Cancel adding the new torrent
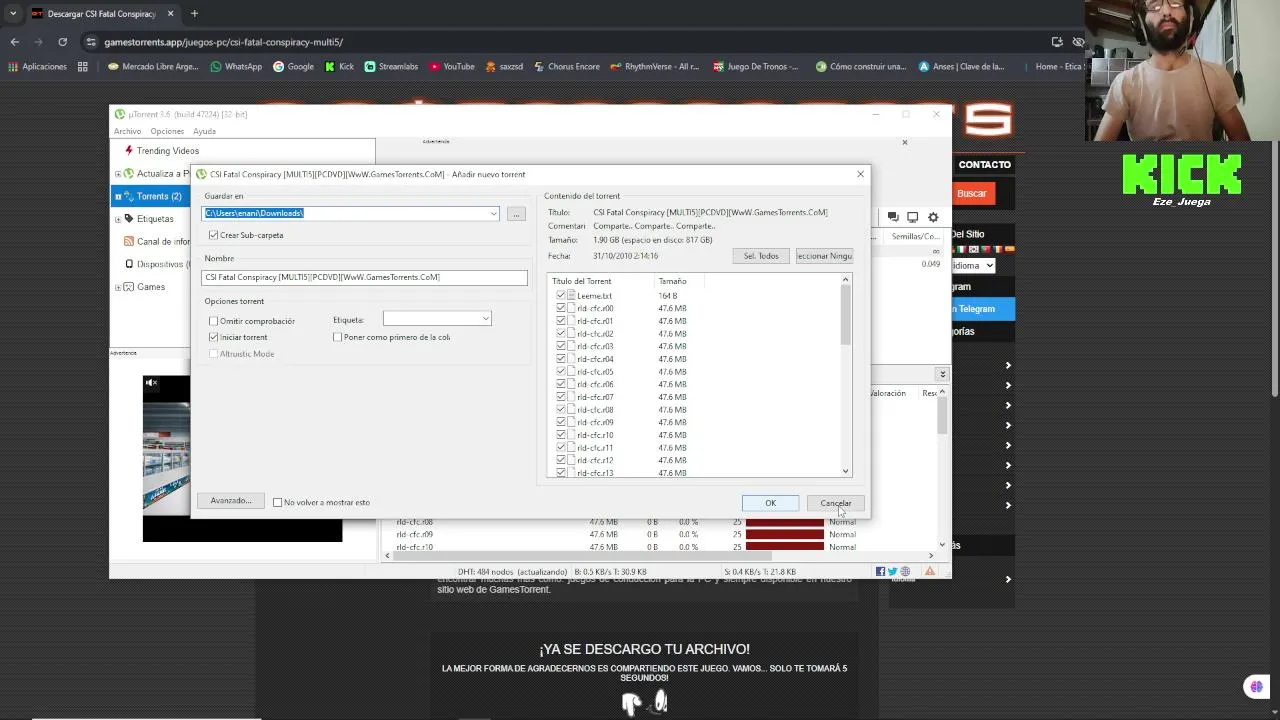 click(x=835, y=503)
